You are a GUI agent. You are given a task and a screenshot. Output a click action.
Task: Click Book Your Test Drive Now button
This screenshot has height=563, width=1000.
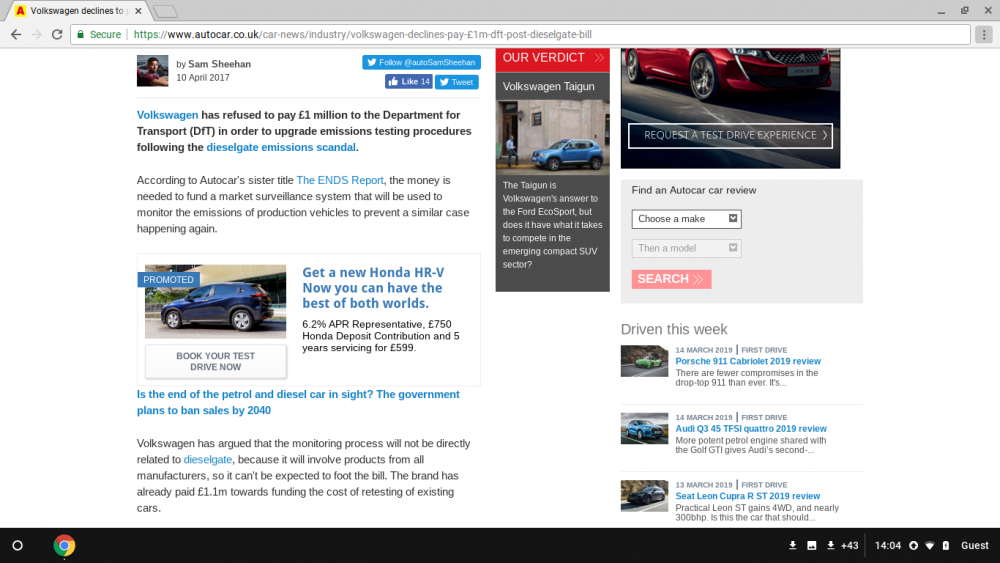pyautogui.click(x=216, y=362)
